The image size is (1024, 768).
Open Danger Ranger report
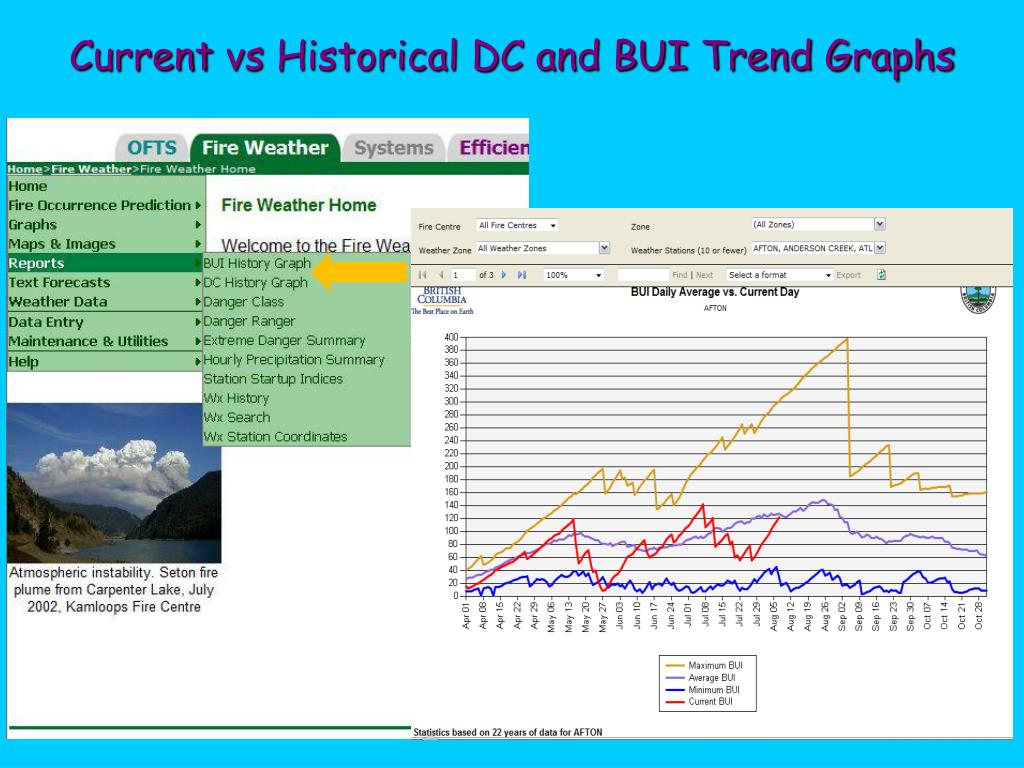click(x=249, y=321)
